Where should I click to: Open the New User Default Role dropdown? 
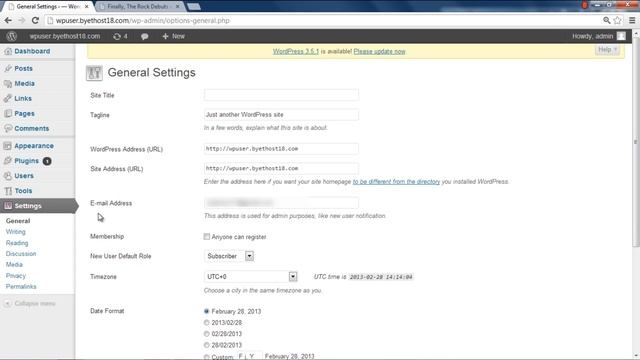pyautogui.click(x=229, y=256)
